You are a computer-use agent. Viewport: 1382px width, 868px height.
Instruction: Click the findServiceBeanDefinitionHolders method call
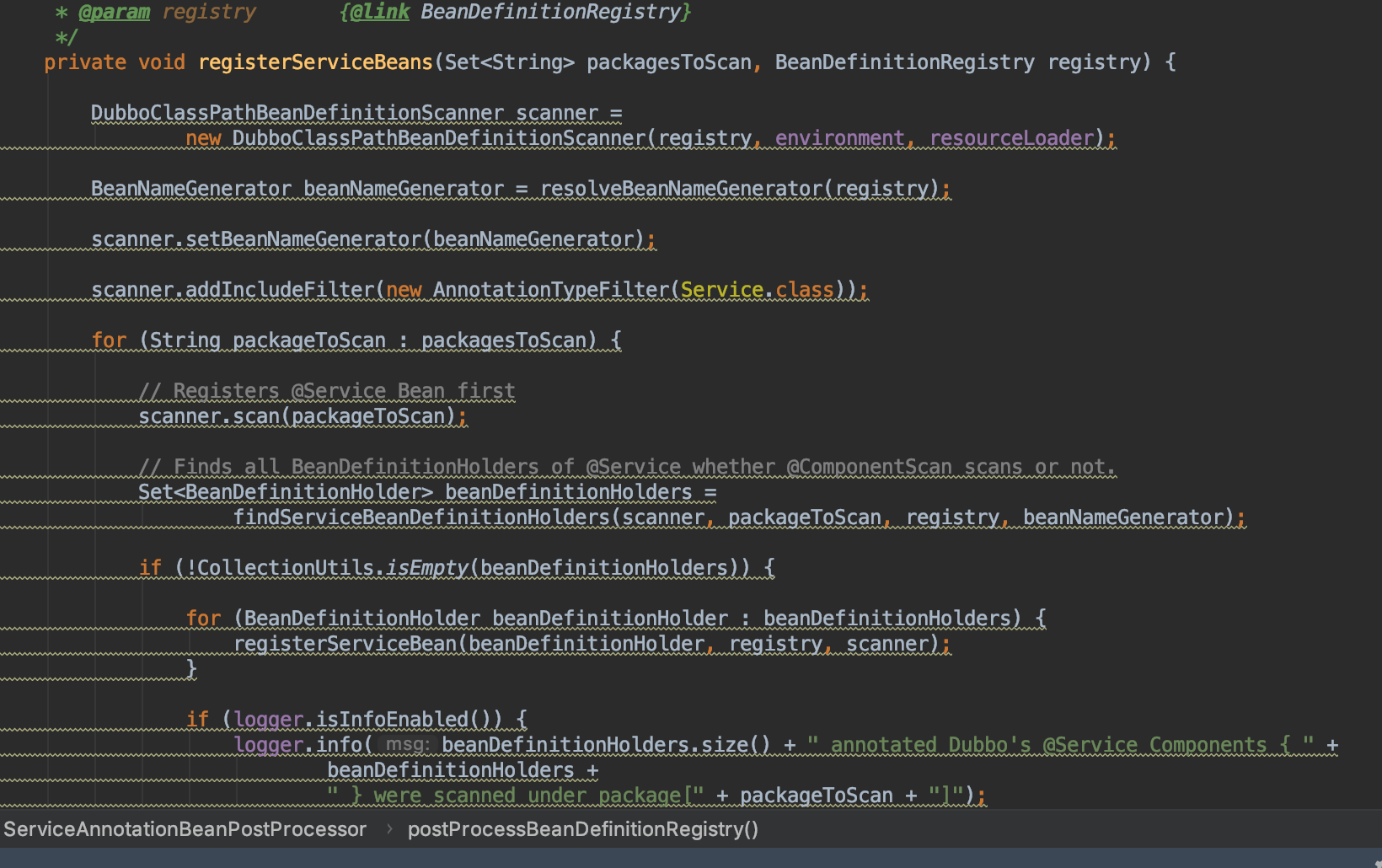tap(421, 517)
